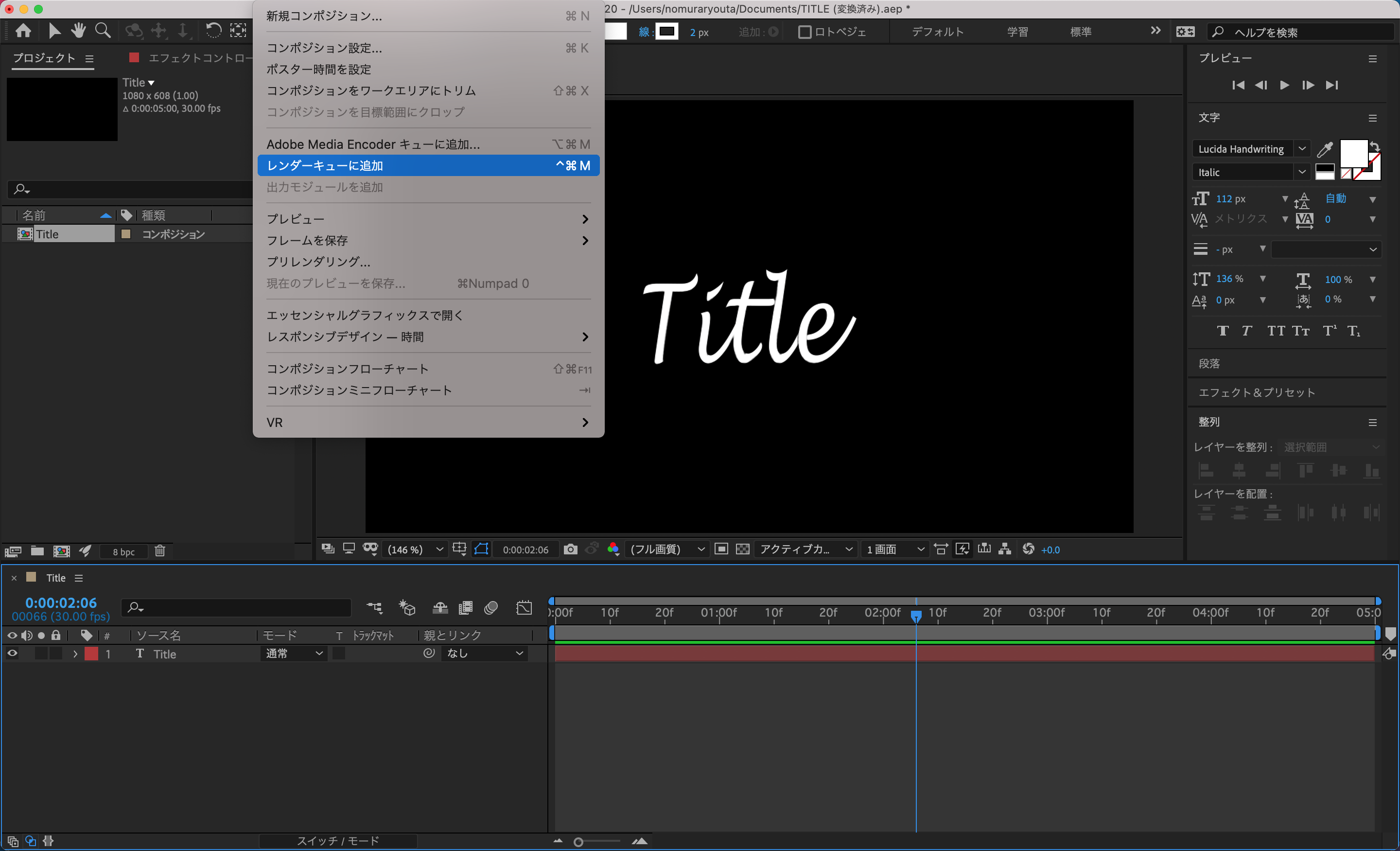This screenshot has height=851, width=1400.
Task: Open the Graph Editor
Action: (x=524, y=608)
